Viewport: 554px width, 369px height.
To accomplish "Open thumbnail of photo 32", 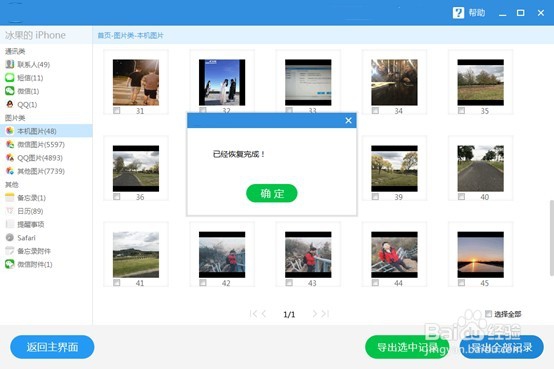I will tap(222, 82).
